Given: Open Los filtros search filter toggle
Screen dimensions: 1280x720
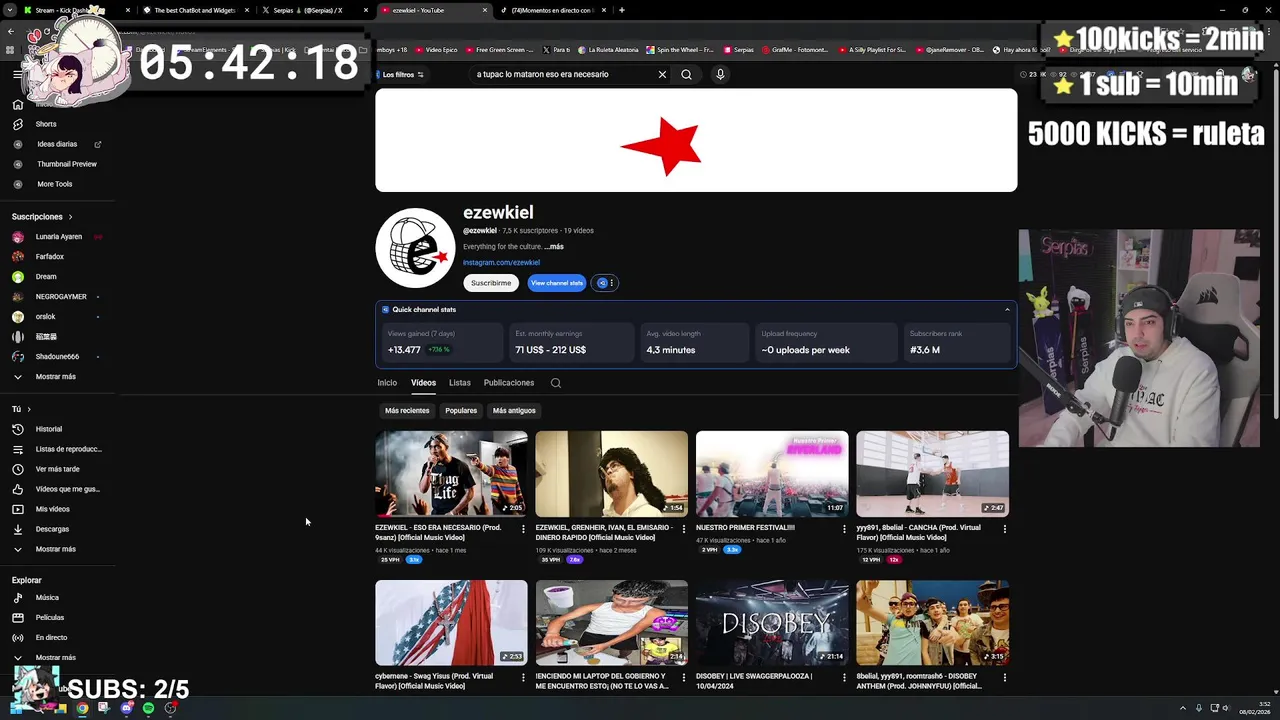Looking at the screenshot, I should [402, 74].
